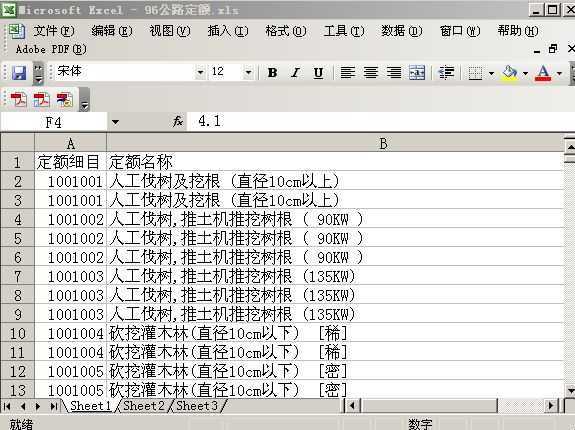Open the 视图(V) menu

tap(170, 31)
